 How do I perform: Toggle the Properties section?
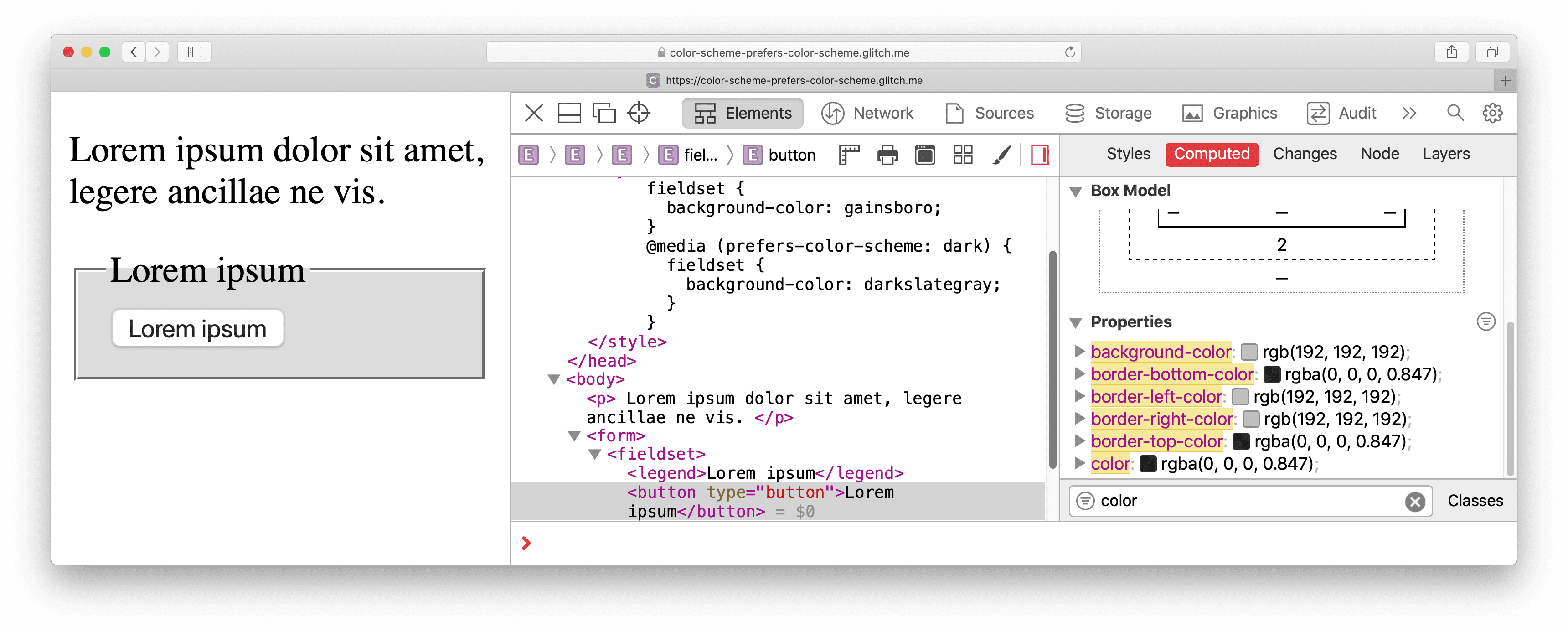point(1078,322)
